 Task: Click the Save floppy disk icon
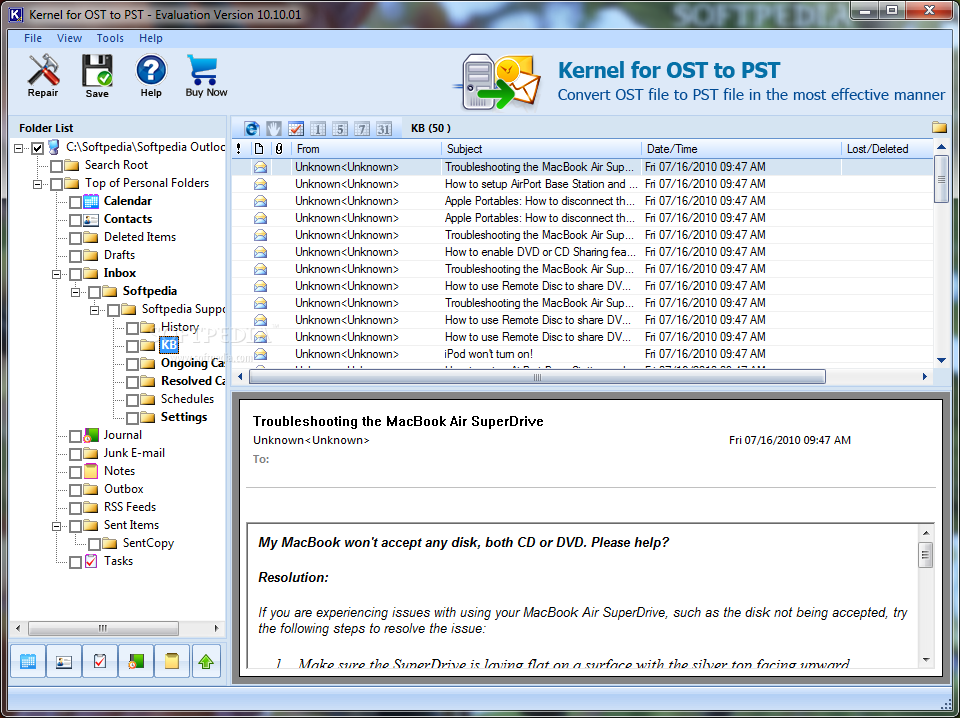click(97, 76)
